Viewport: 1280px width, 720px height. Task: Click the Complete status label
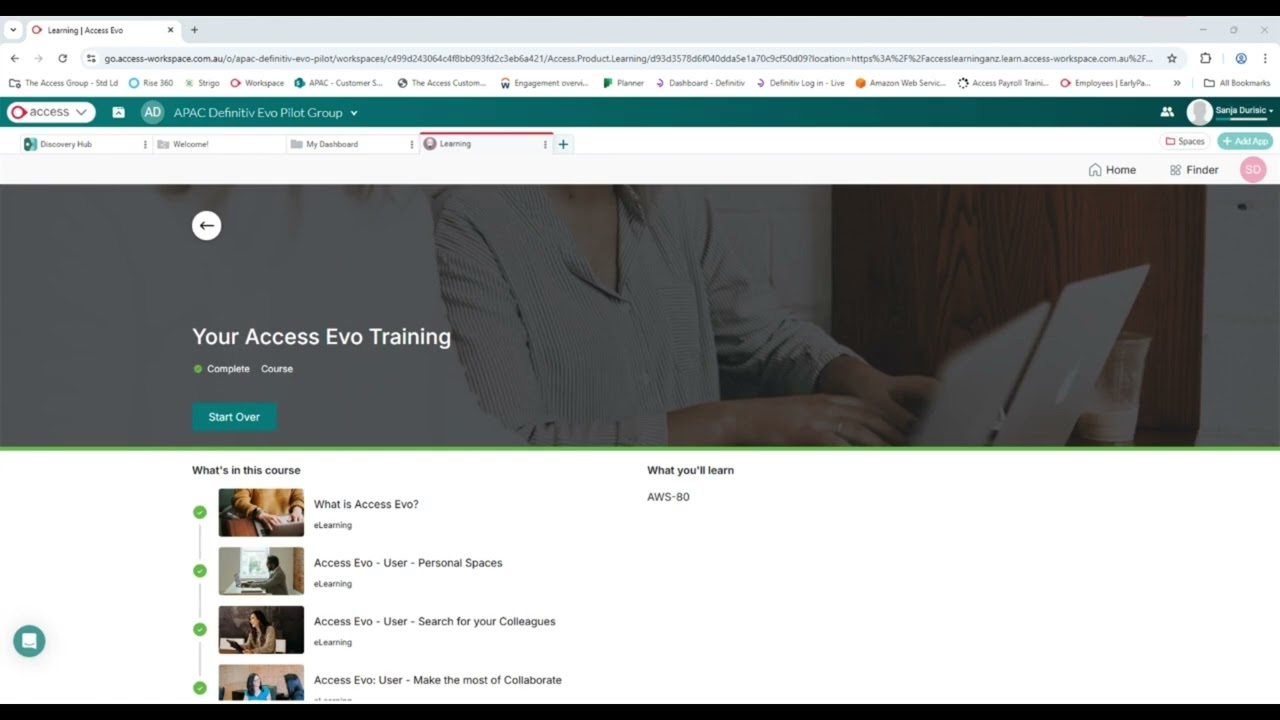coord(228,369)
